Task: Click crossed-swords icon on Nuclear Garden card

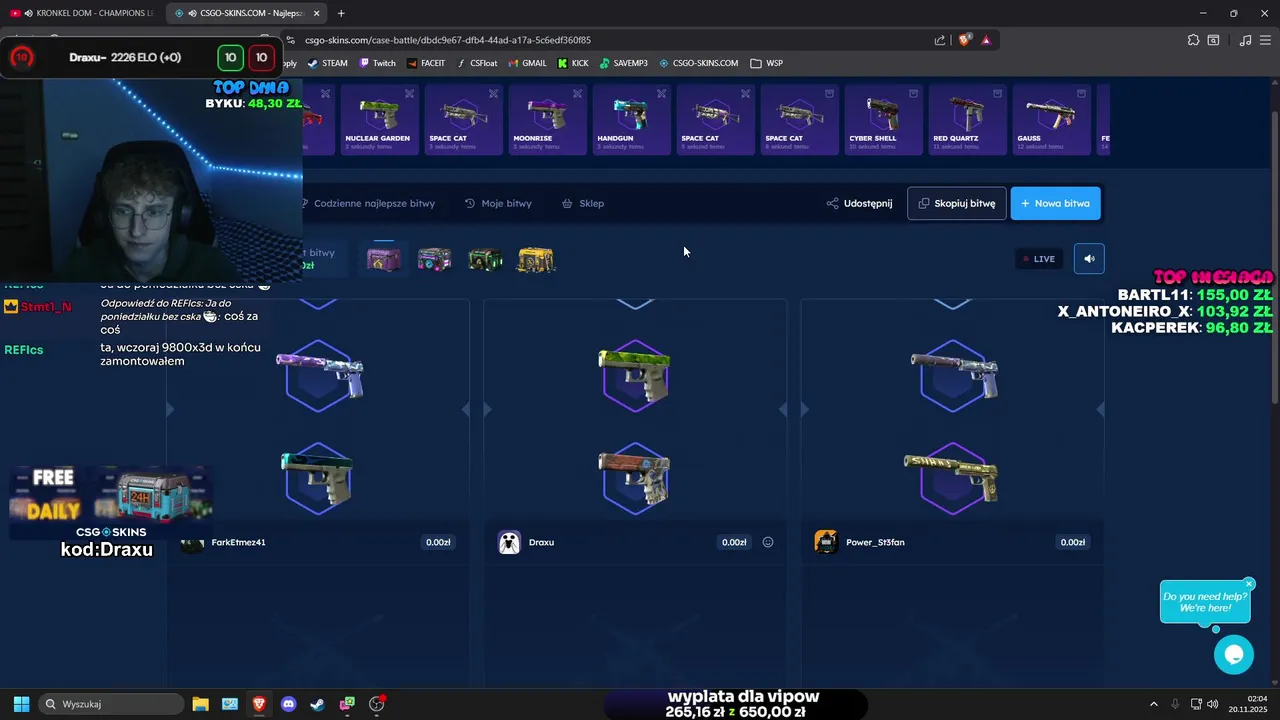Action: [x=409, y=93]
